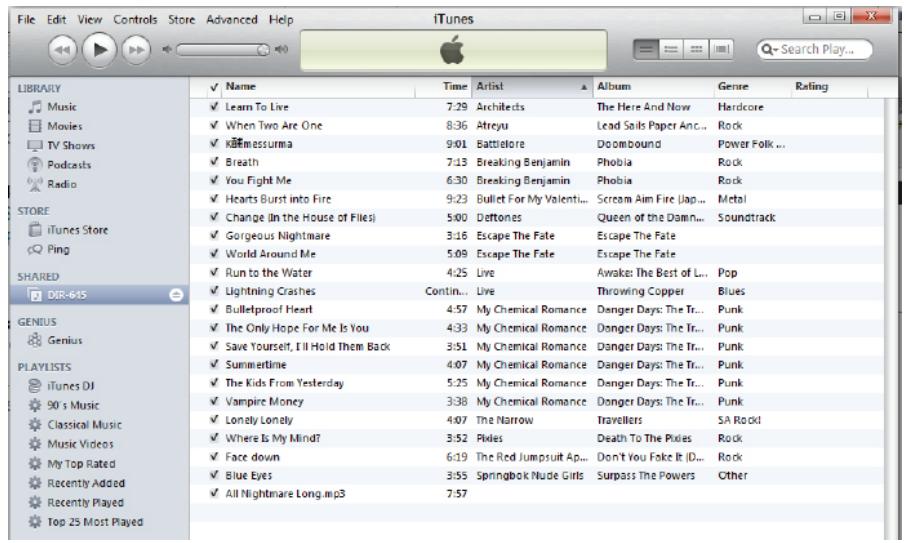This screenshot has width=906, height=543.
Task: Switch to album list view icon
Action: (x=671, y=49)
